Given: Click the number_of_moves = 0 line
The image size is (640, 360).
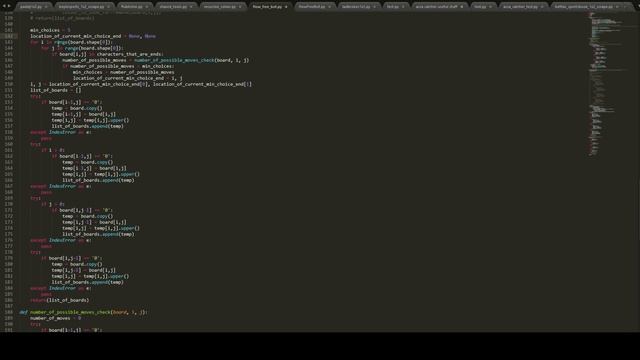Looking at the screenshot, I should [x=55, y=318].
